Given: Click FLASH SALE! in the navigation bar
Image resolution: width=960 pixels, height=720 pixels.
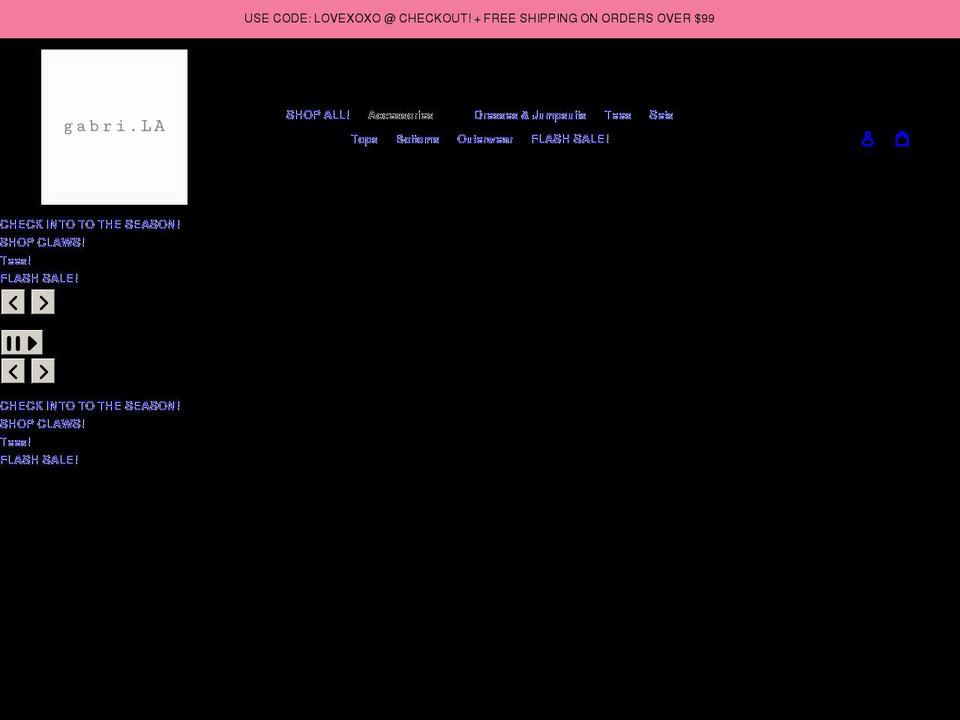Looking at the screenshot, I should [x=570, y=139].
